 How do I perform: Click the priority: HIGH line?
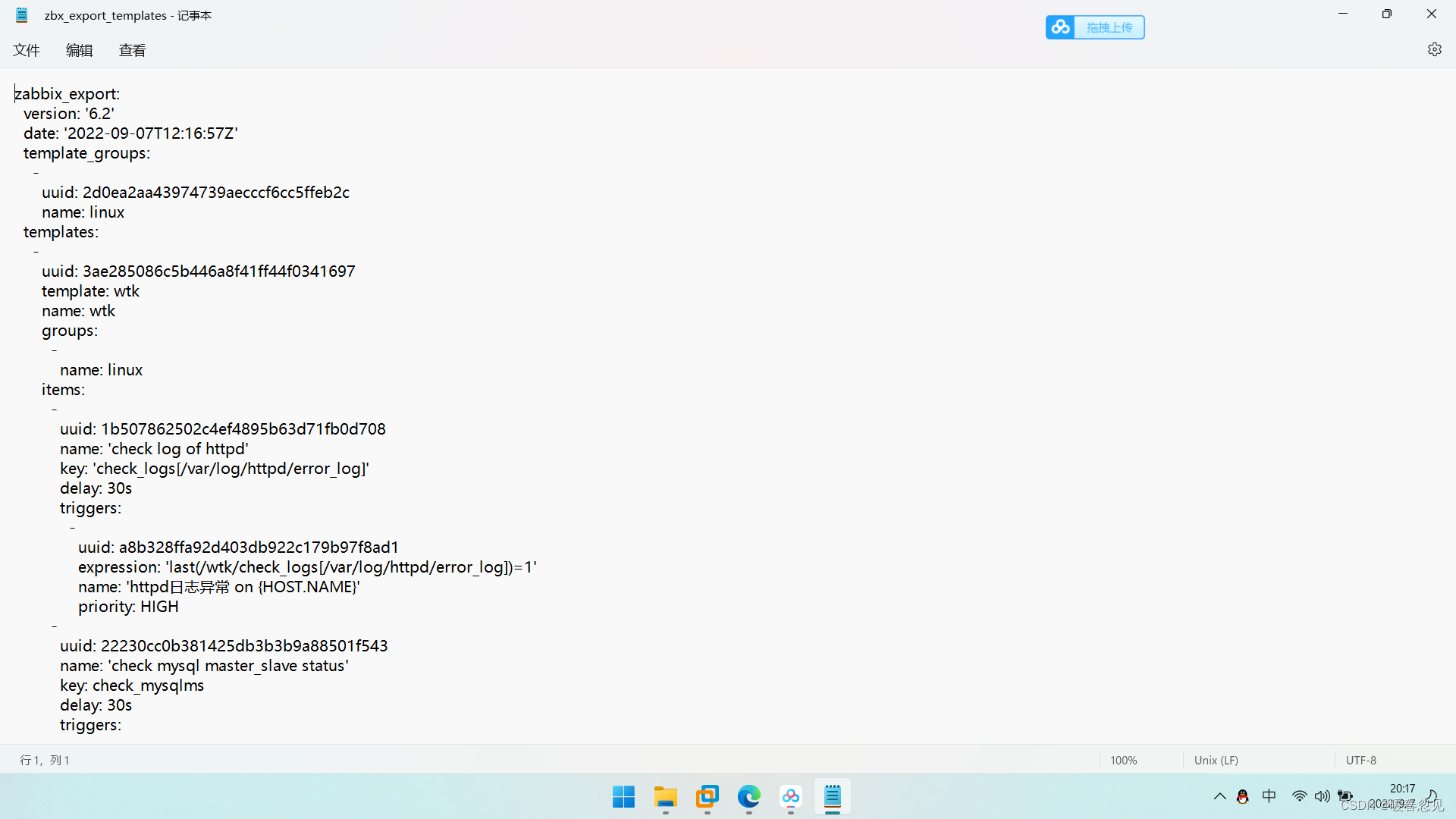[128, 607]
